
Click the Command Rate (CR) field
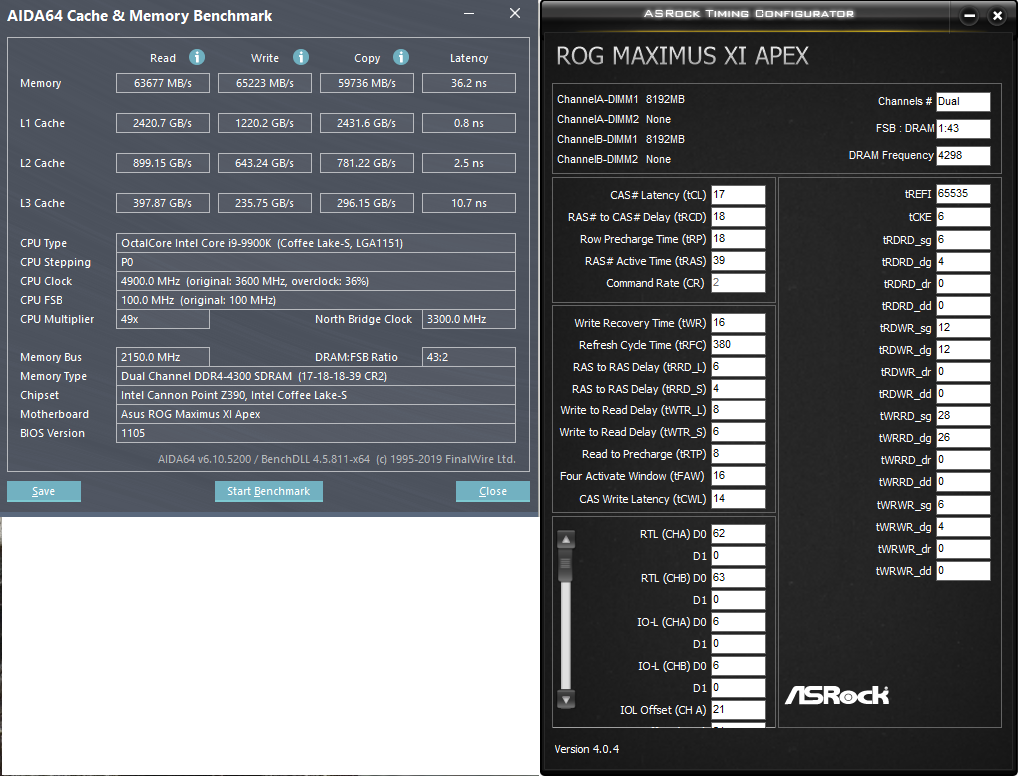point(738,283)
